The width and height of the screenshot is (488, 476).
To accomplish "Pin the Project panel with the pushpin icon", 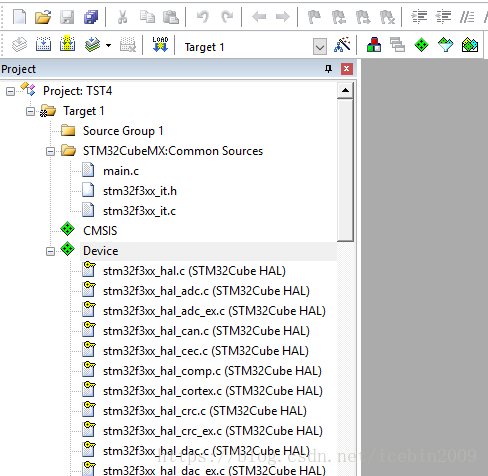I will point(328,69).
